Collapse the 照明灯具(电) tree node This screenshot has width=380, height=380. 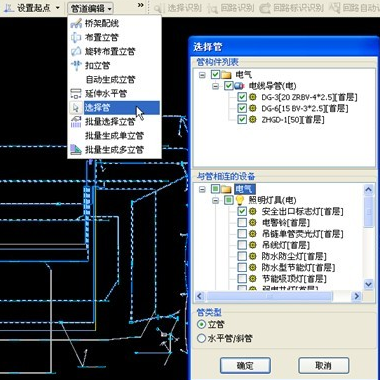coord(215,201)
